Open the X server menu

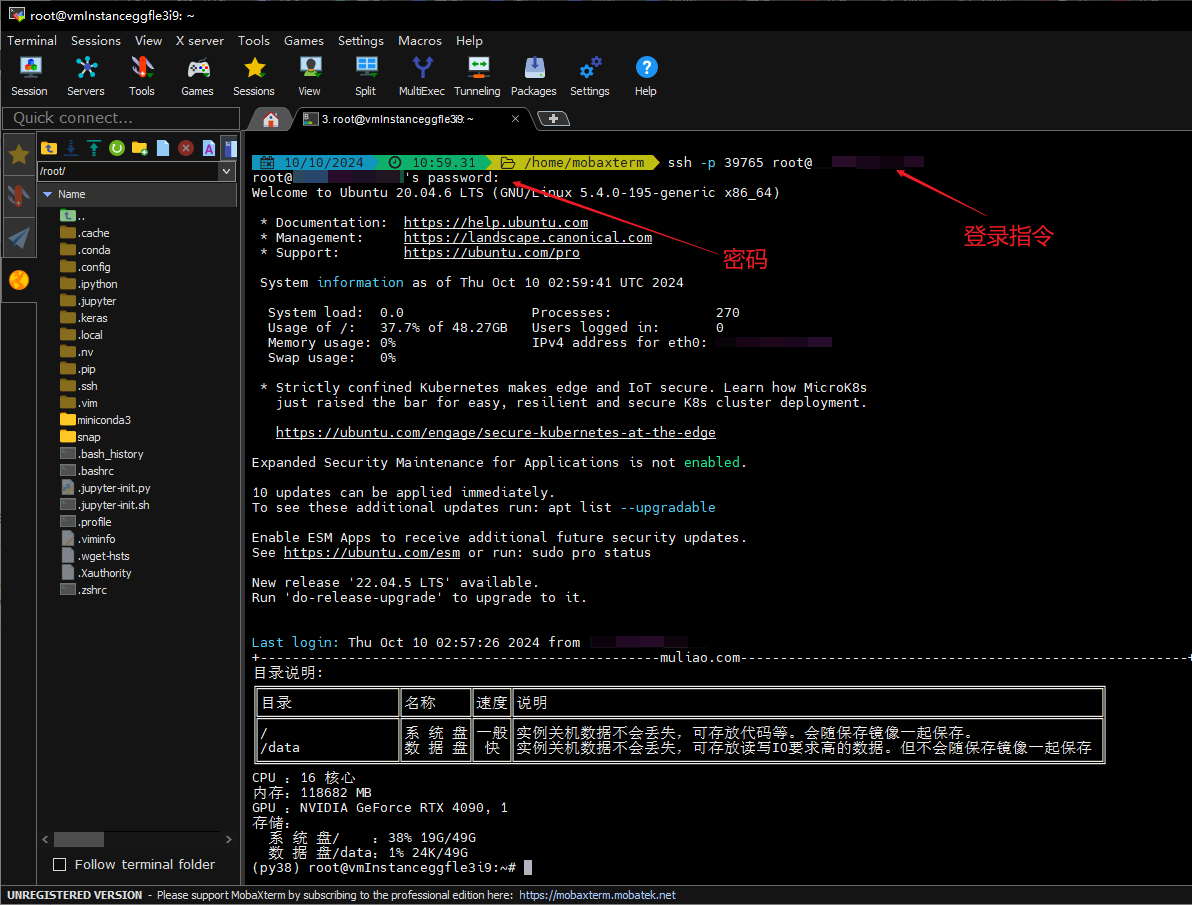coord(200,41)
